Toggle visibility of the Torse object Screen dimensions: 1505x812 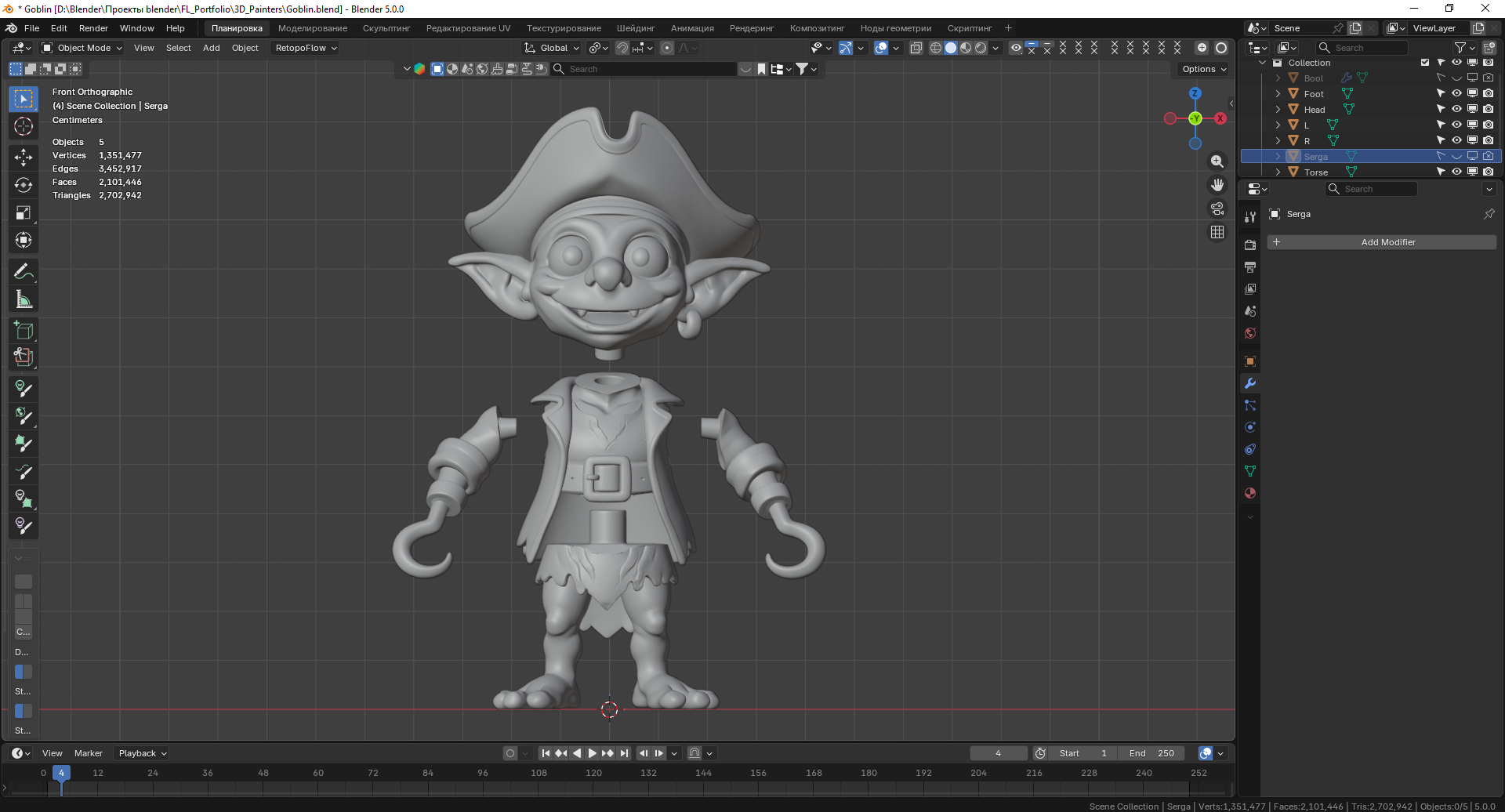pos(1456,172)
